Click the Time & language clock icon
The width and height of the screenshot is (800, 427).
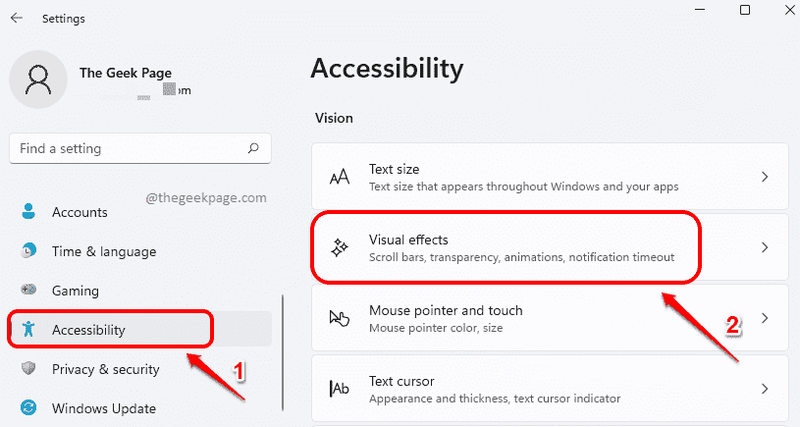pos(29,250)
